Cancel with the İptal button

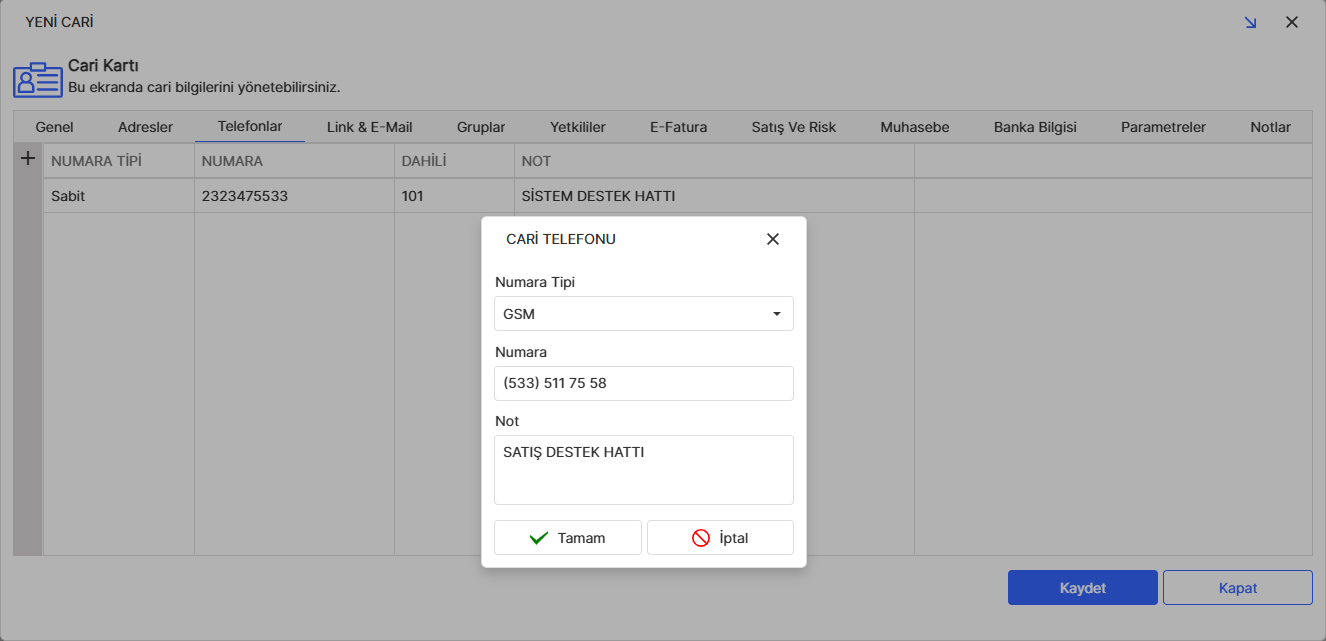pyautogui.click(x=720, y=538)
